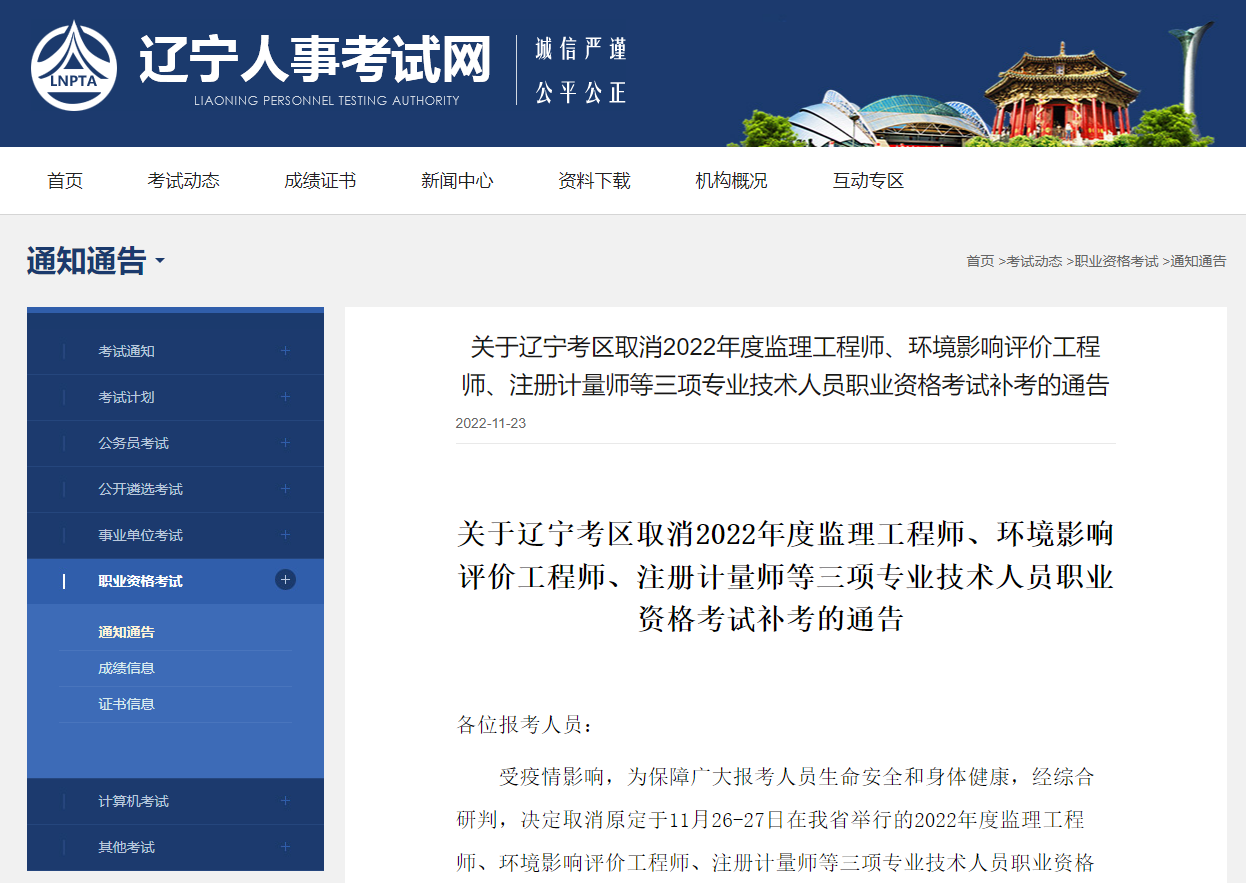Collapse 职业资格考试 via circled plus icon
This screenshot has height=883, width=1246.
[285, 580]
